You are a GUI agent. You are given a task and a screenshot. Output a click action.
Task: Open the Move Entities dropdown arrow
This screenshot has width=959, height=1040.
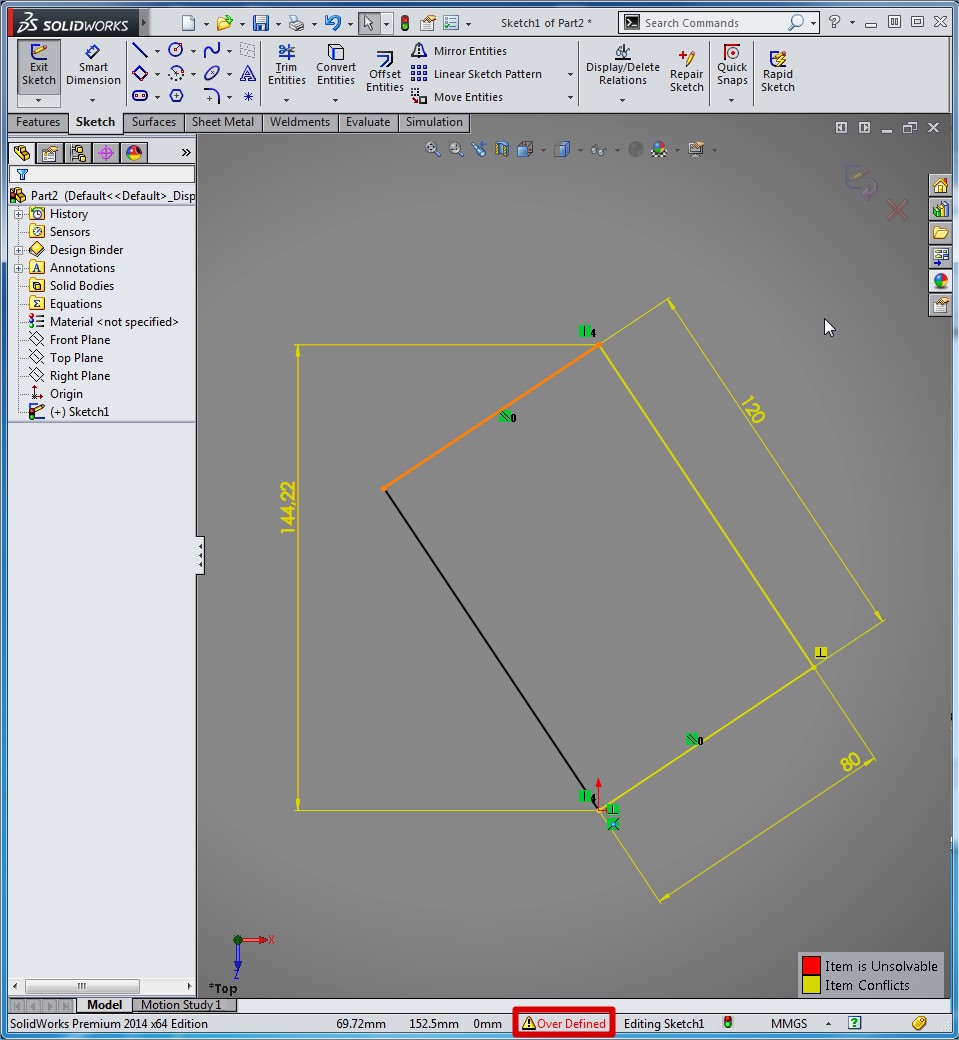pyautogui.click(x=570, y=98)
